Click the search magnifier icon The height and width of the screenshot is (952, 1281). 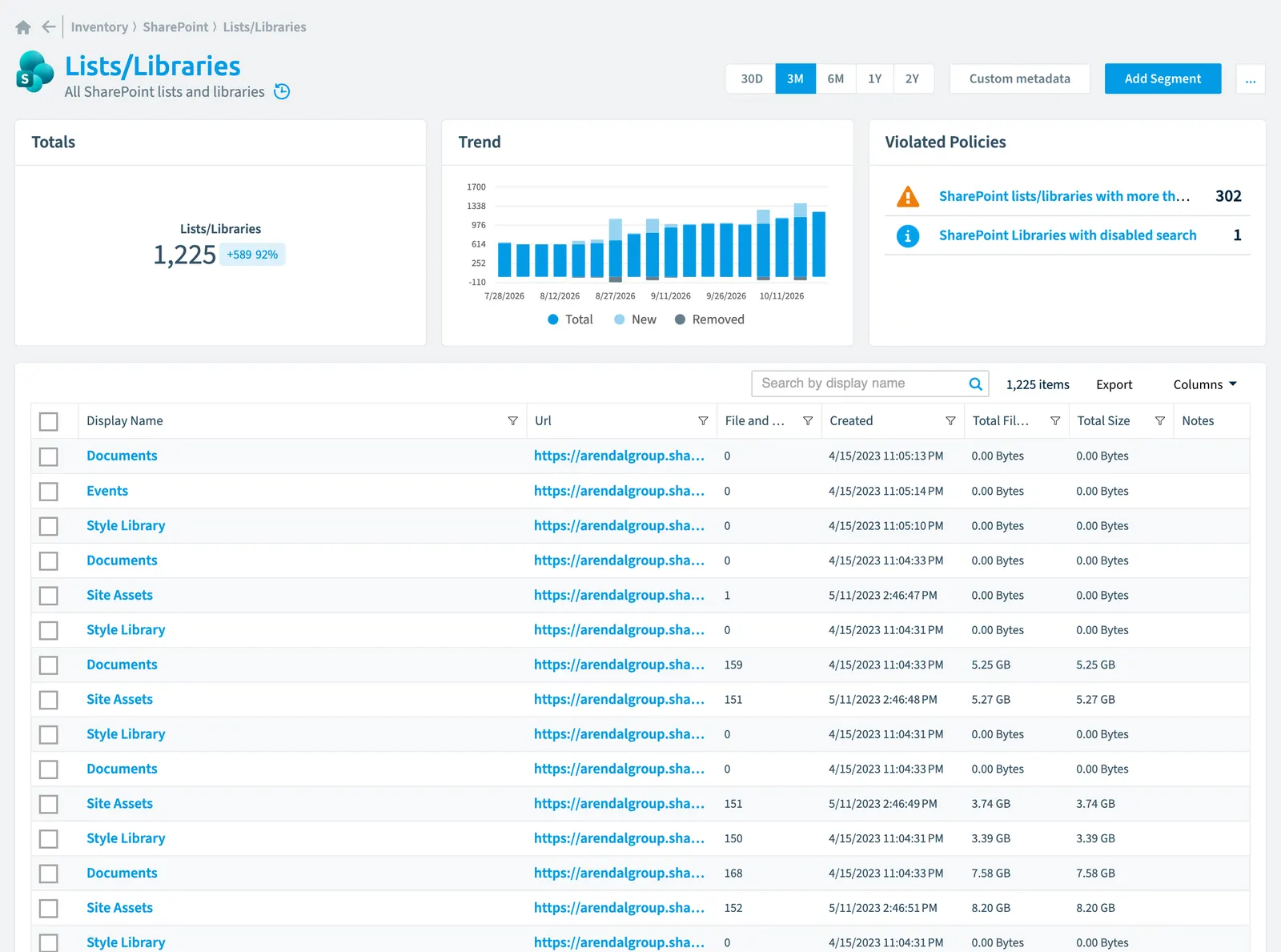975,384
